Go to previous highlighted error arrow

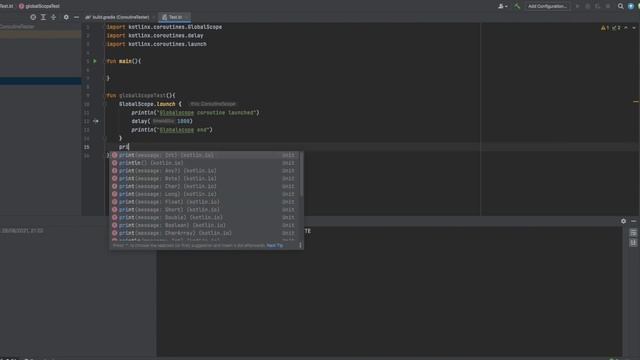click(x=626, y=28)
